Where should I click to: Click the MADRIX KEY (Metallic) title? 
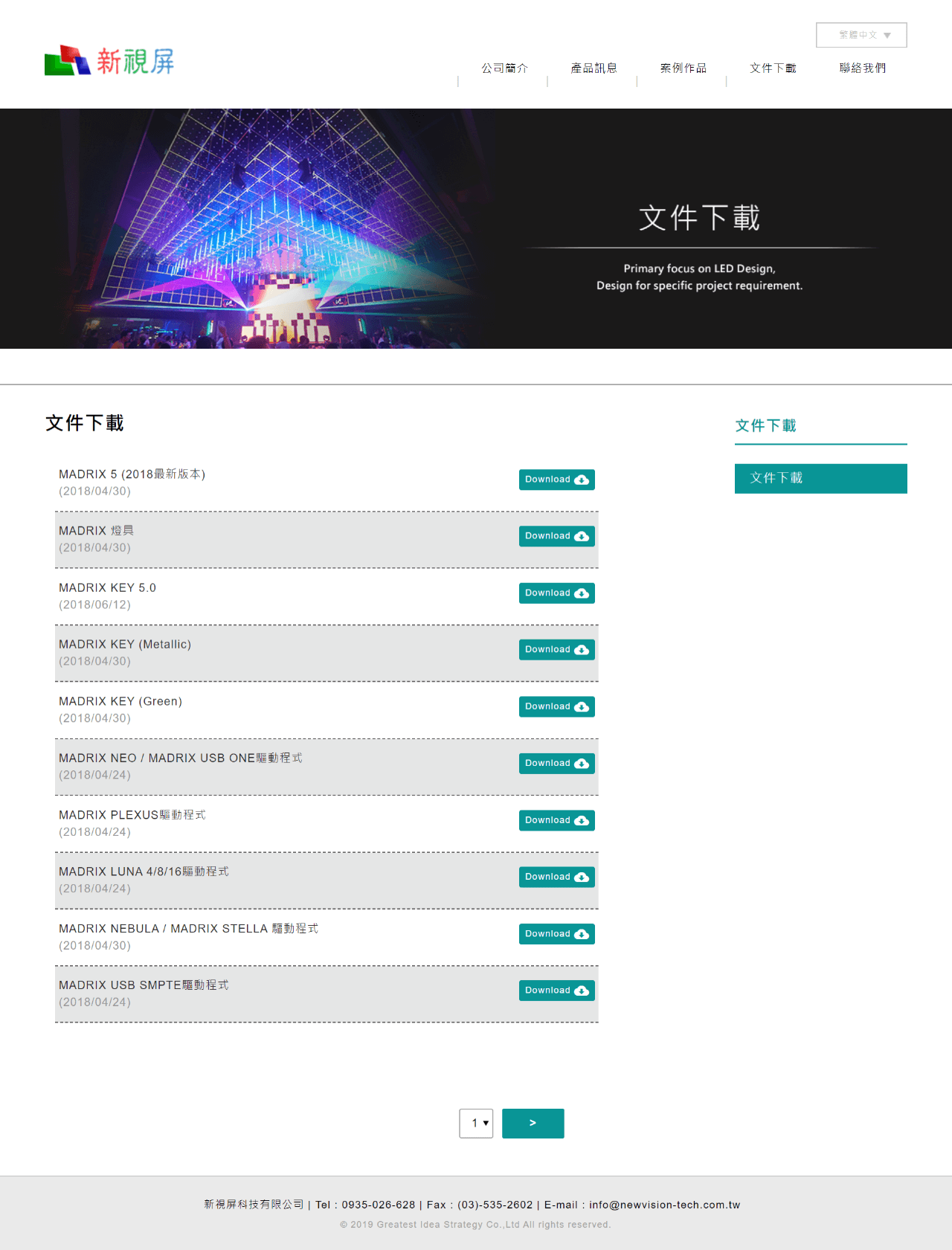point(125,645)
